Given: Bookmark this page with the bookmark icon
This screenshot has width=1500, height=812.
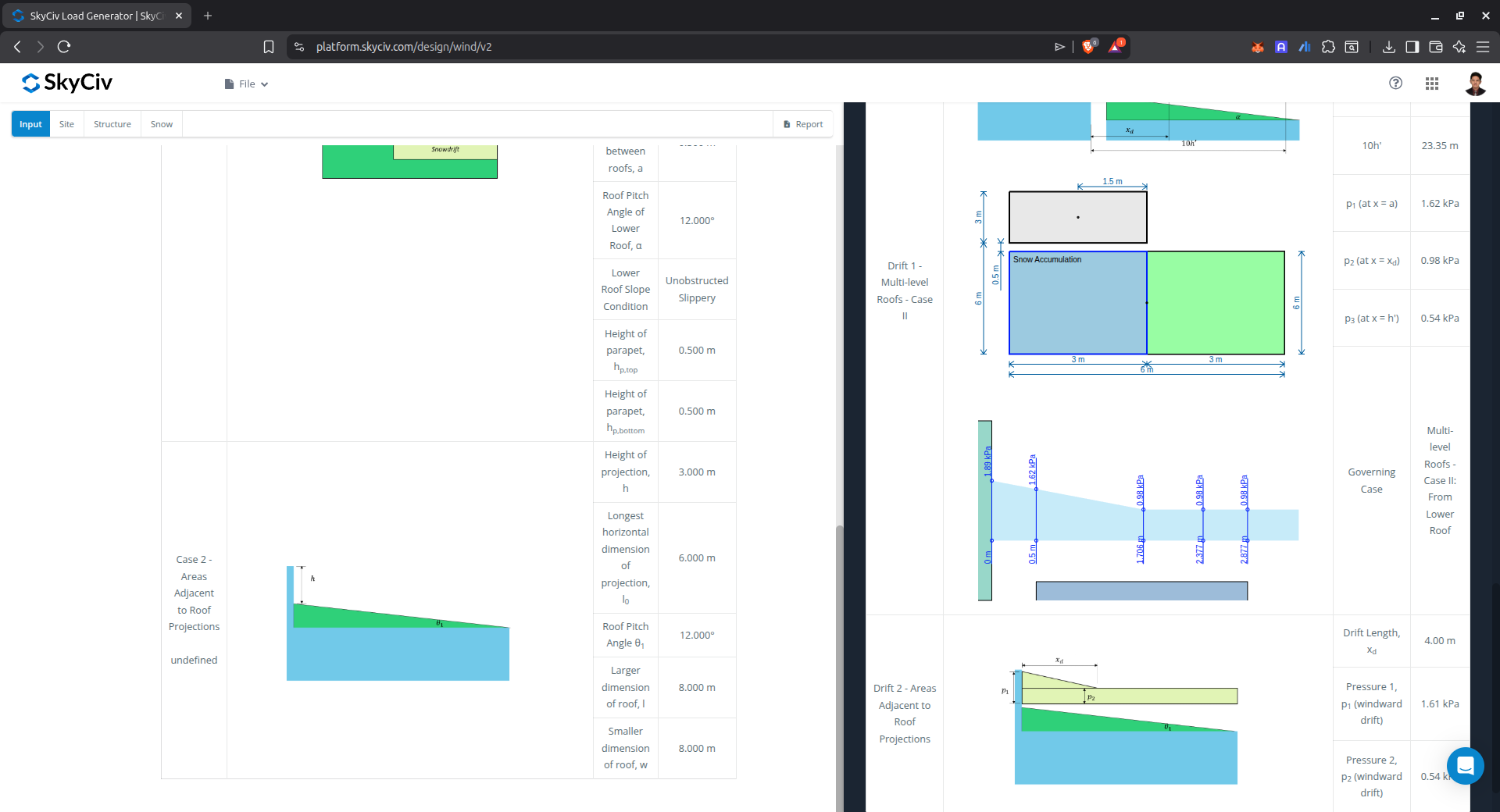Looking at the screenshot, I should tap(269, 47).
